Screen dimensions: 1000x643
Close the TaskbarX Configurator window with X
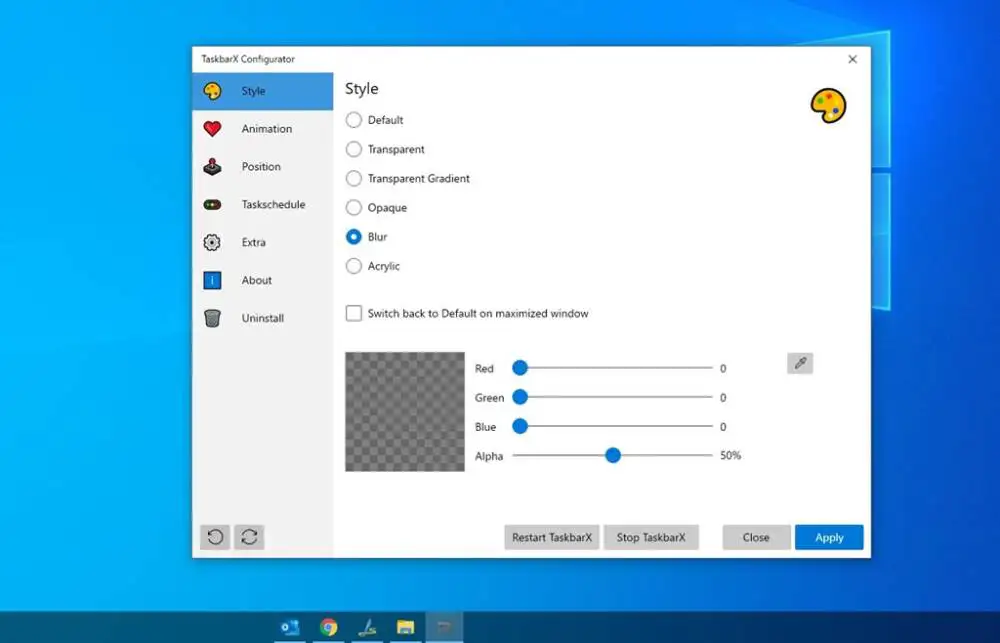tap(853, 59)
